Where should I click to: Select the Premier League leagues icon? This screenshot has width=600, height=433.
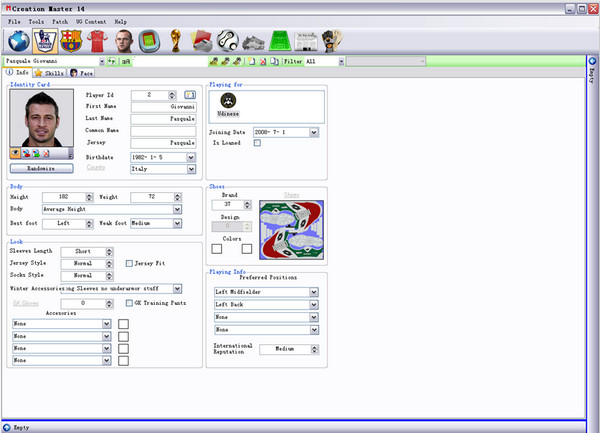[45, 41]
